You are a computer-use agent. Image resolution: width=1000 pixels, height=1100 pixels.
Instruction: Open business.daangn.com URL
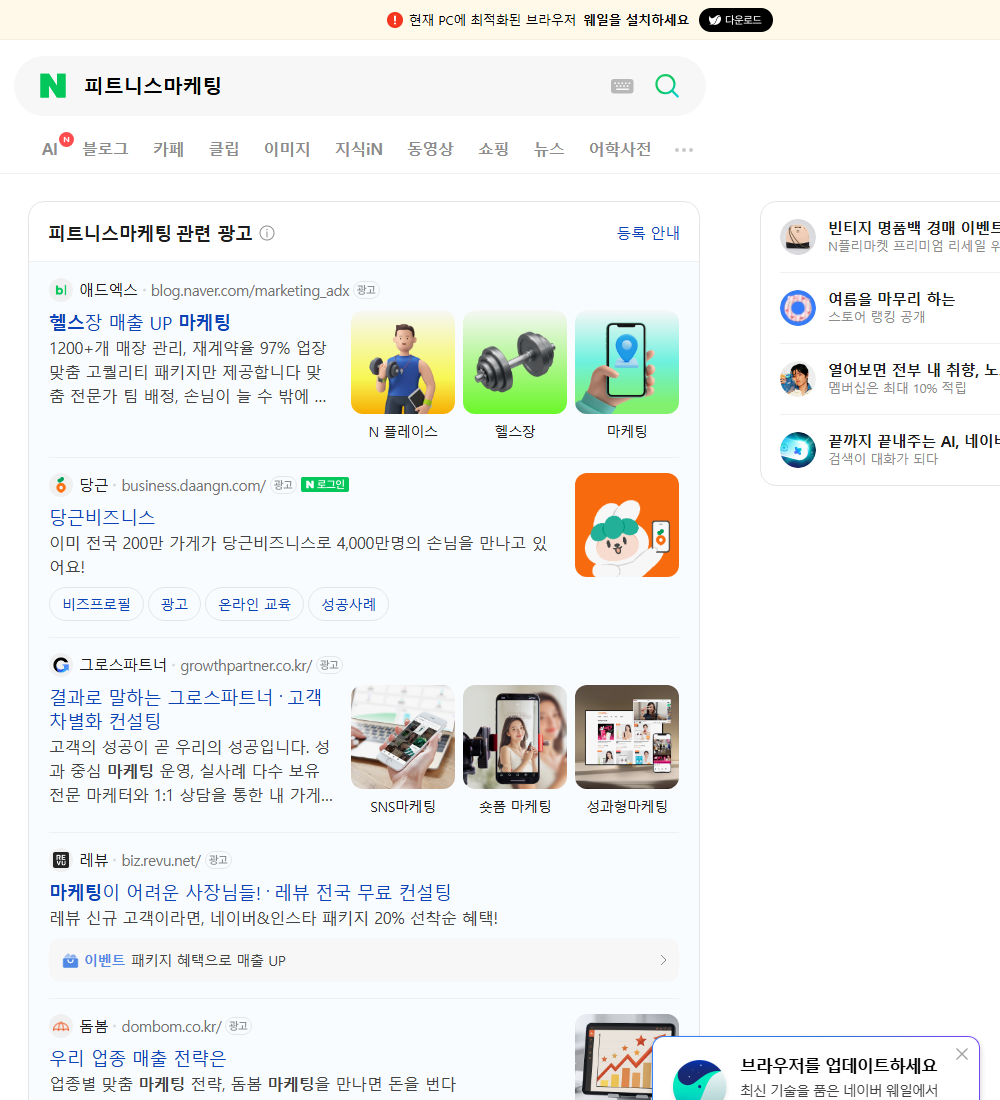[x=194, y=485]
